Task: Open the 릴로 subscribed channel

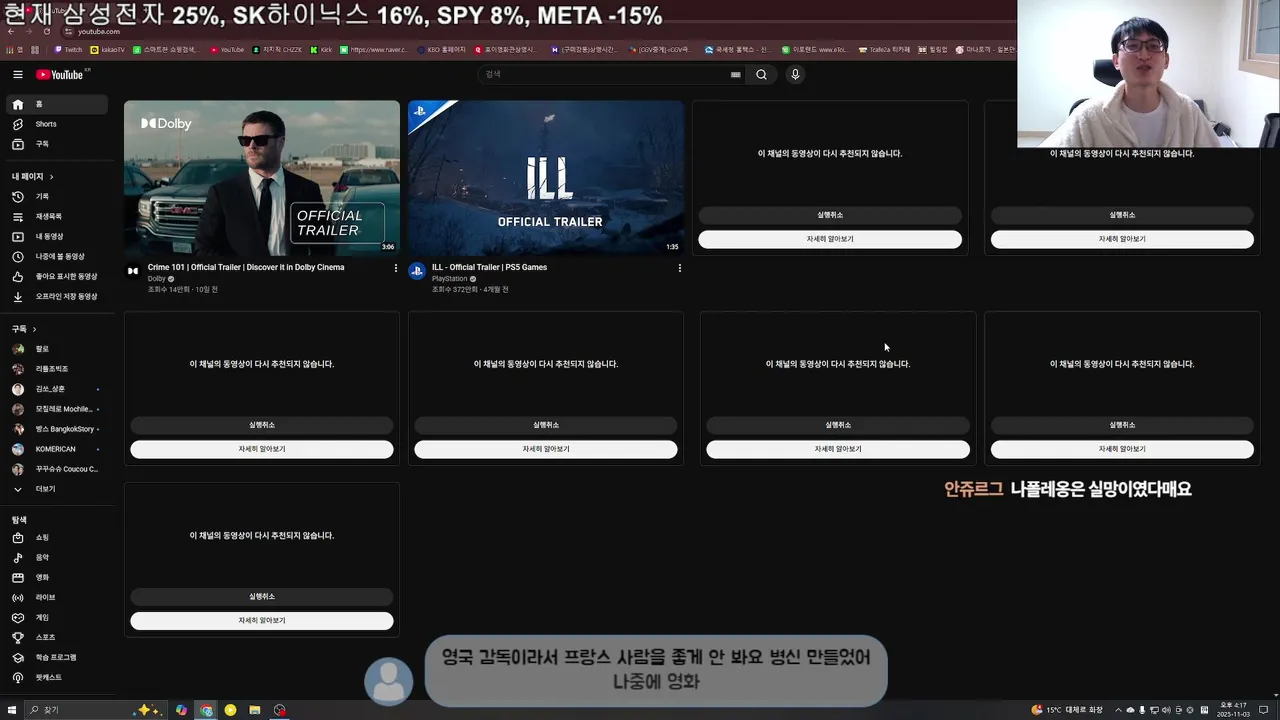Action: point(56,349)
